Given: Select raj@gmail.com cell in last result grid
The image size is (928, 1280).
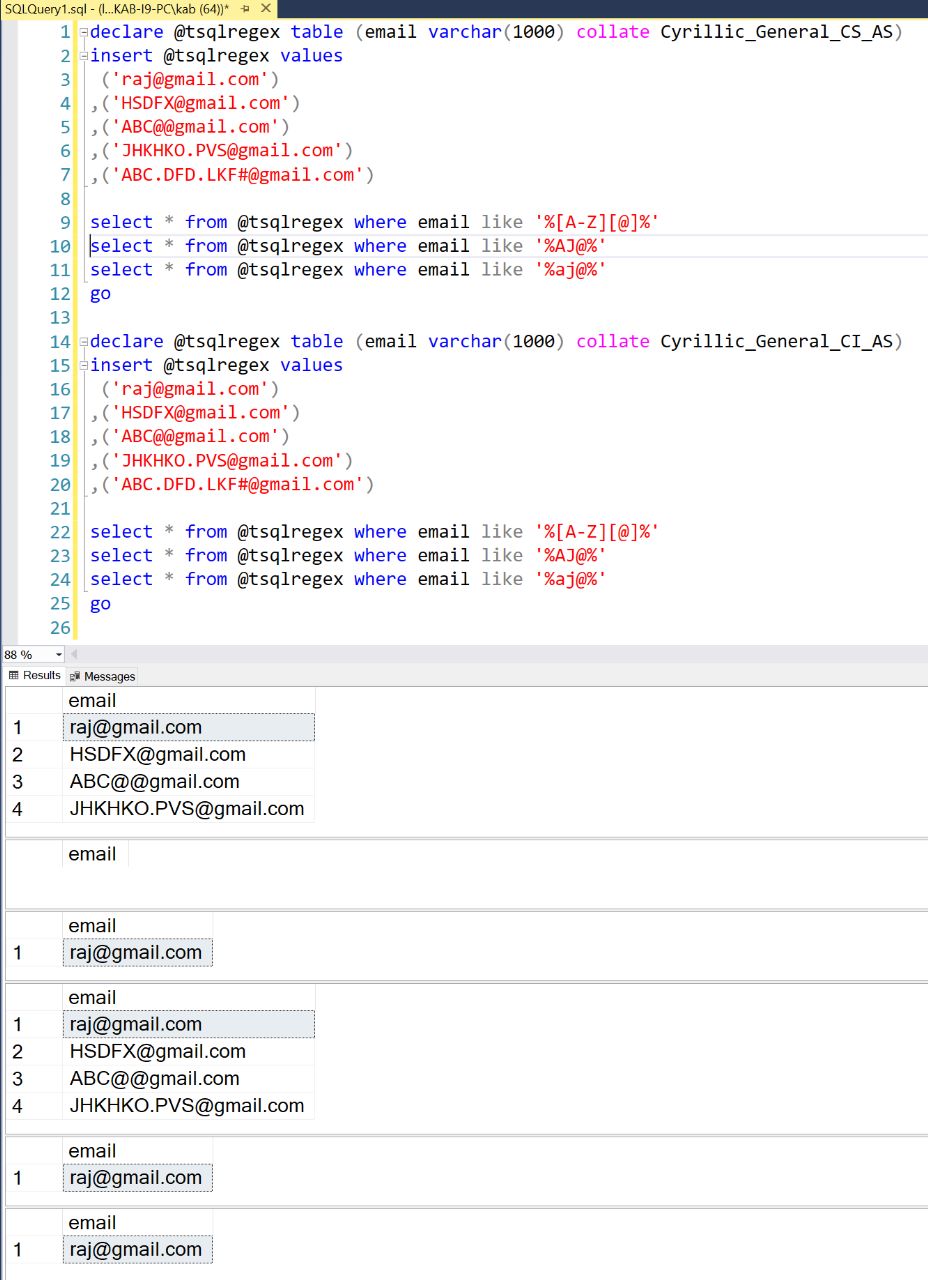Looking at the screenshot, I should click(x=137, y=1250).
